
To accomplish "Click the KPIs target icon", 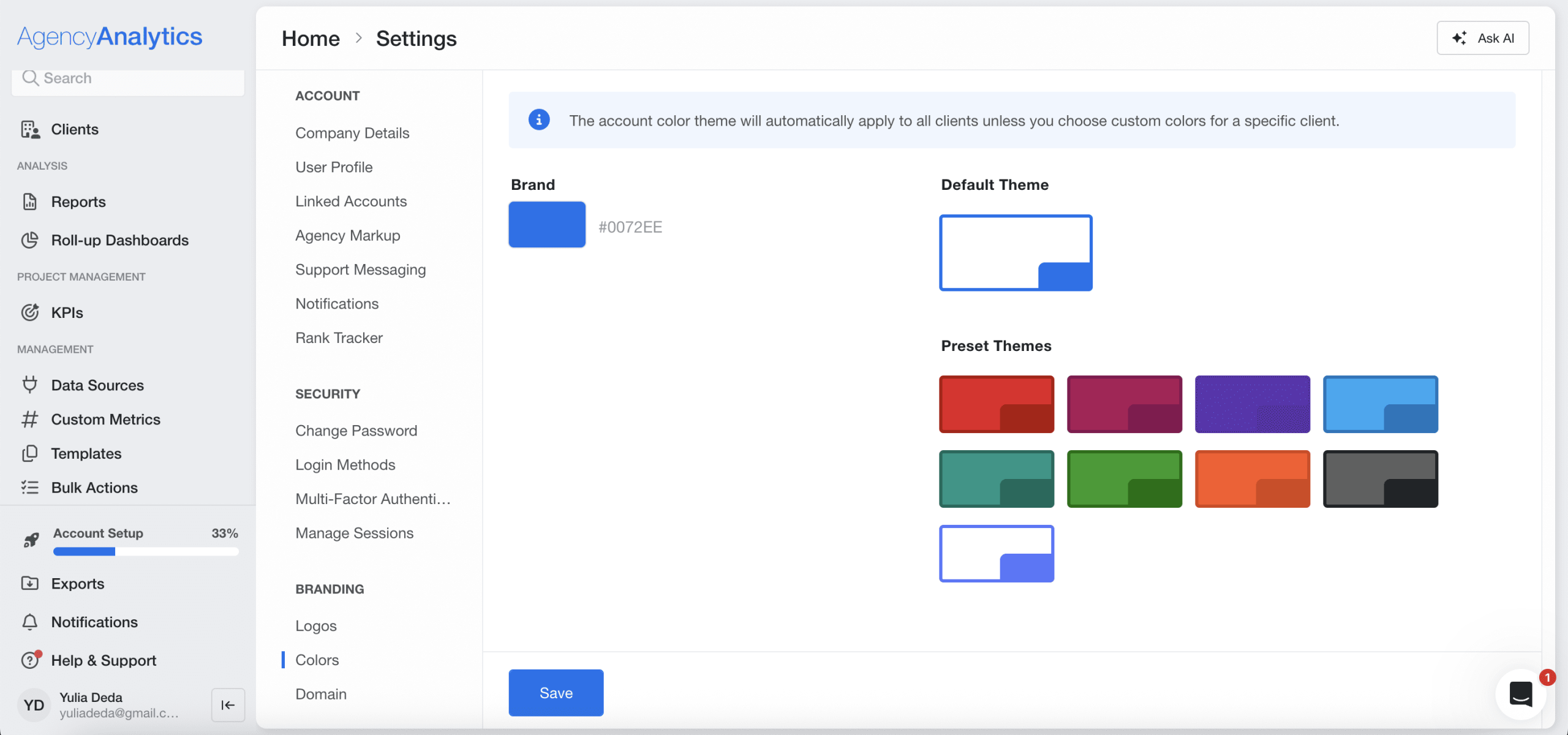I will click(x=30, y=312).
